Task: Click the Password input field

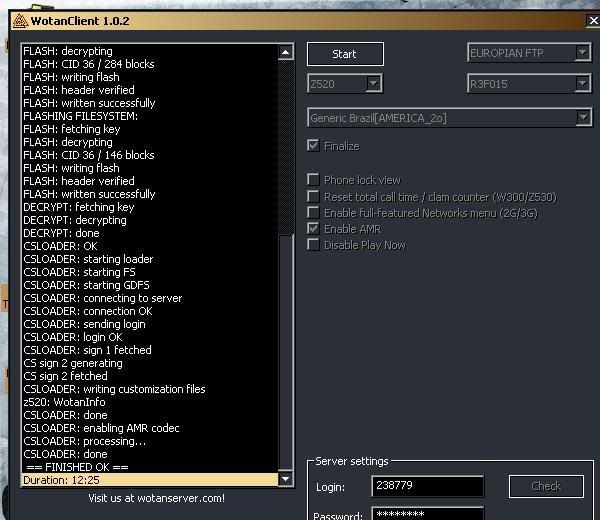Action: tap(427, 513)
